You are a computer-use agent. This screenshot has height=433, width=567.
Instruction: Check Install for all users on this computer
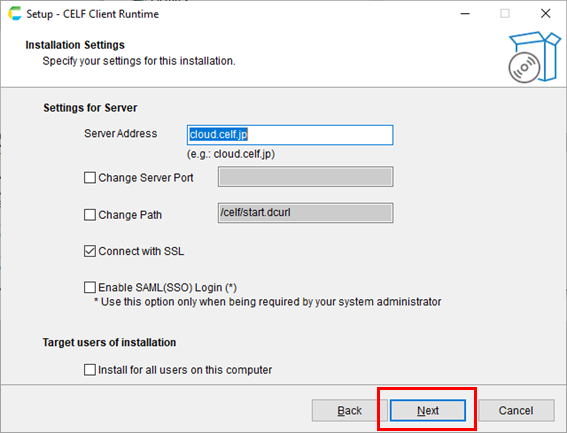pyautogui.click(x=90, y=370)
